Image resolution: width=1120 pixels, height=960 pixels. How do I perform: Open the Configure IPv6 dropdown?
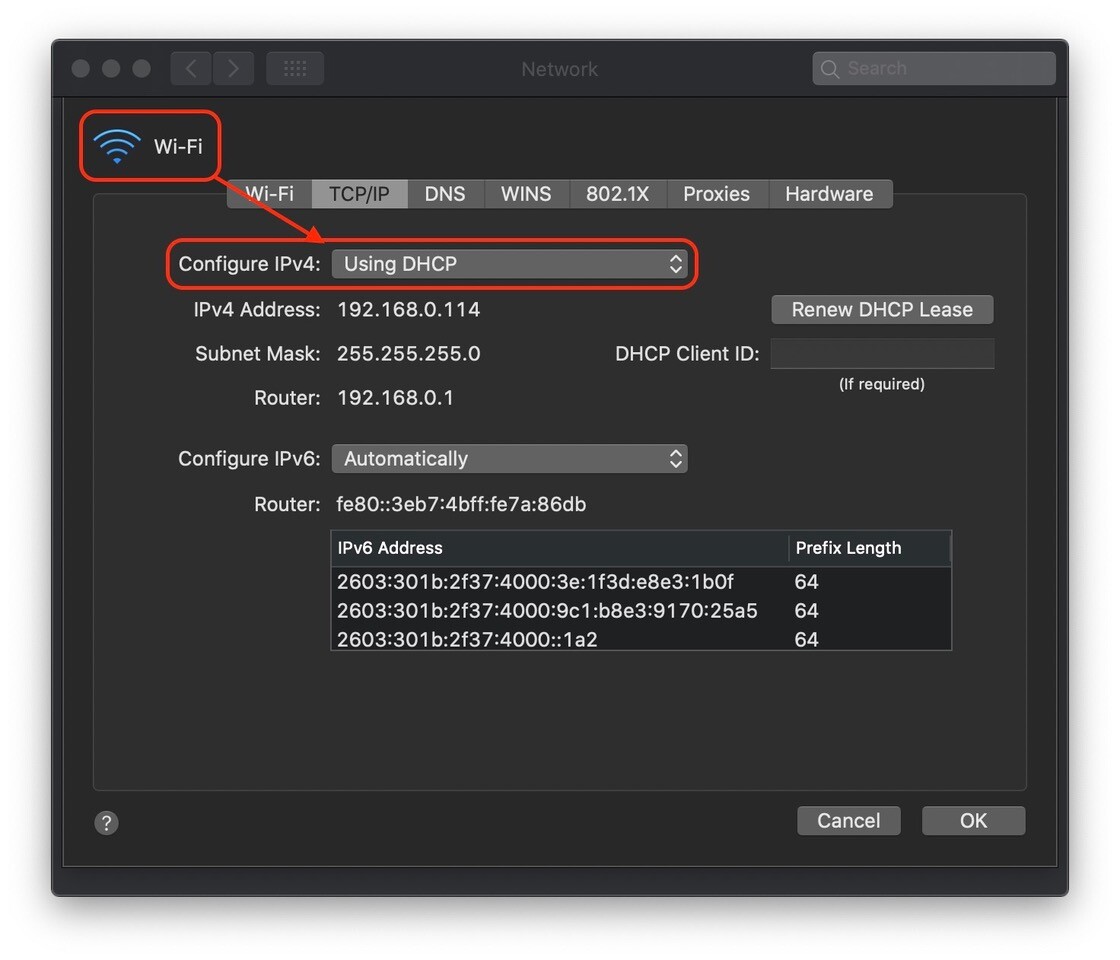coord(509,459)
